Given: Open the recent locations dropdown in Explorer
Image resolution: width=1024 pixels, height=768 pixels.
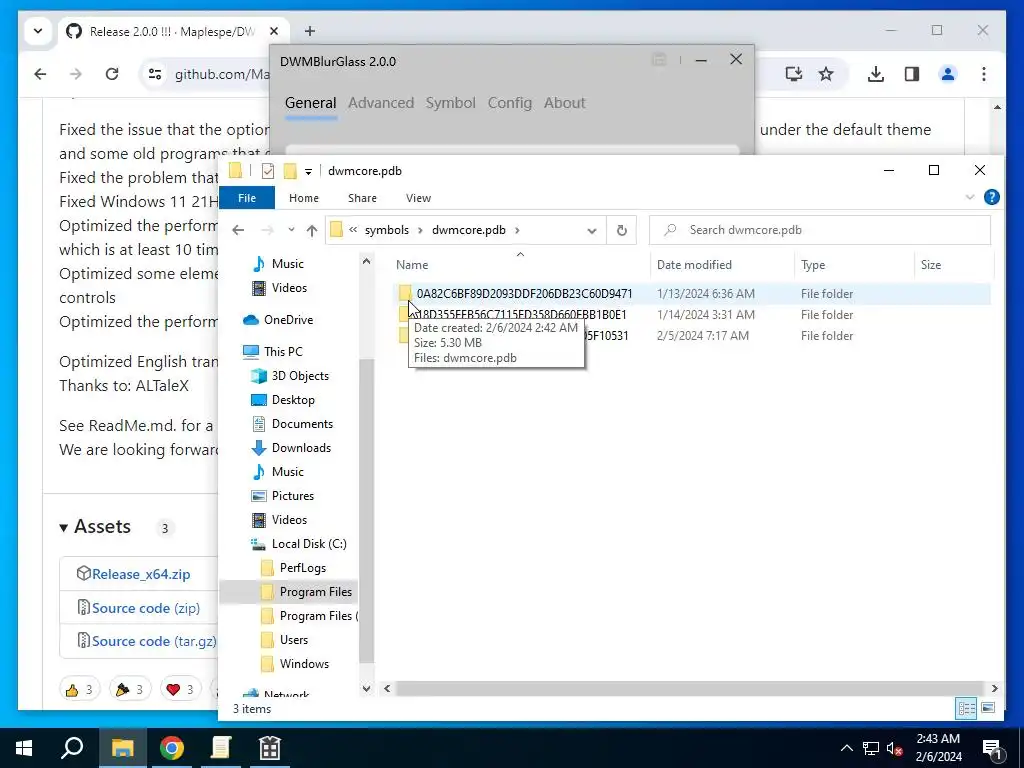Looking at the screenshot, I should click(291, 230).
